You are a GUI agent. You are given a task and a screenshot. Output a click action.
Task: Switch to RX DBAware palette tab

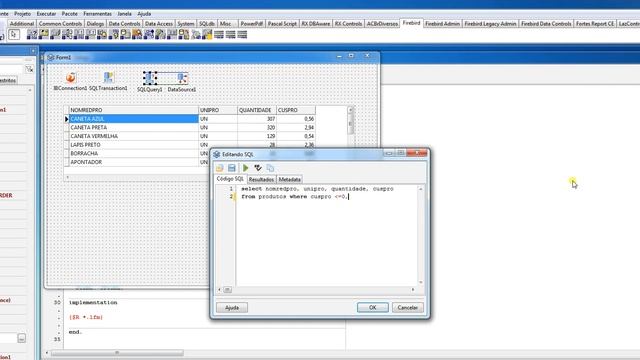[x=316, y=24]
